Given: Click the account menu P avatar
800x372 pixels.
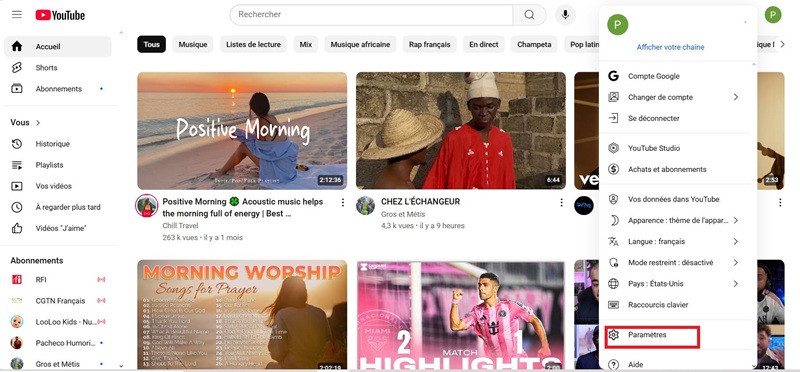Looking at the screenshot, I should [x=618, y=24].
